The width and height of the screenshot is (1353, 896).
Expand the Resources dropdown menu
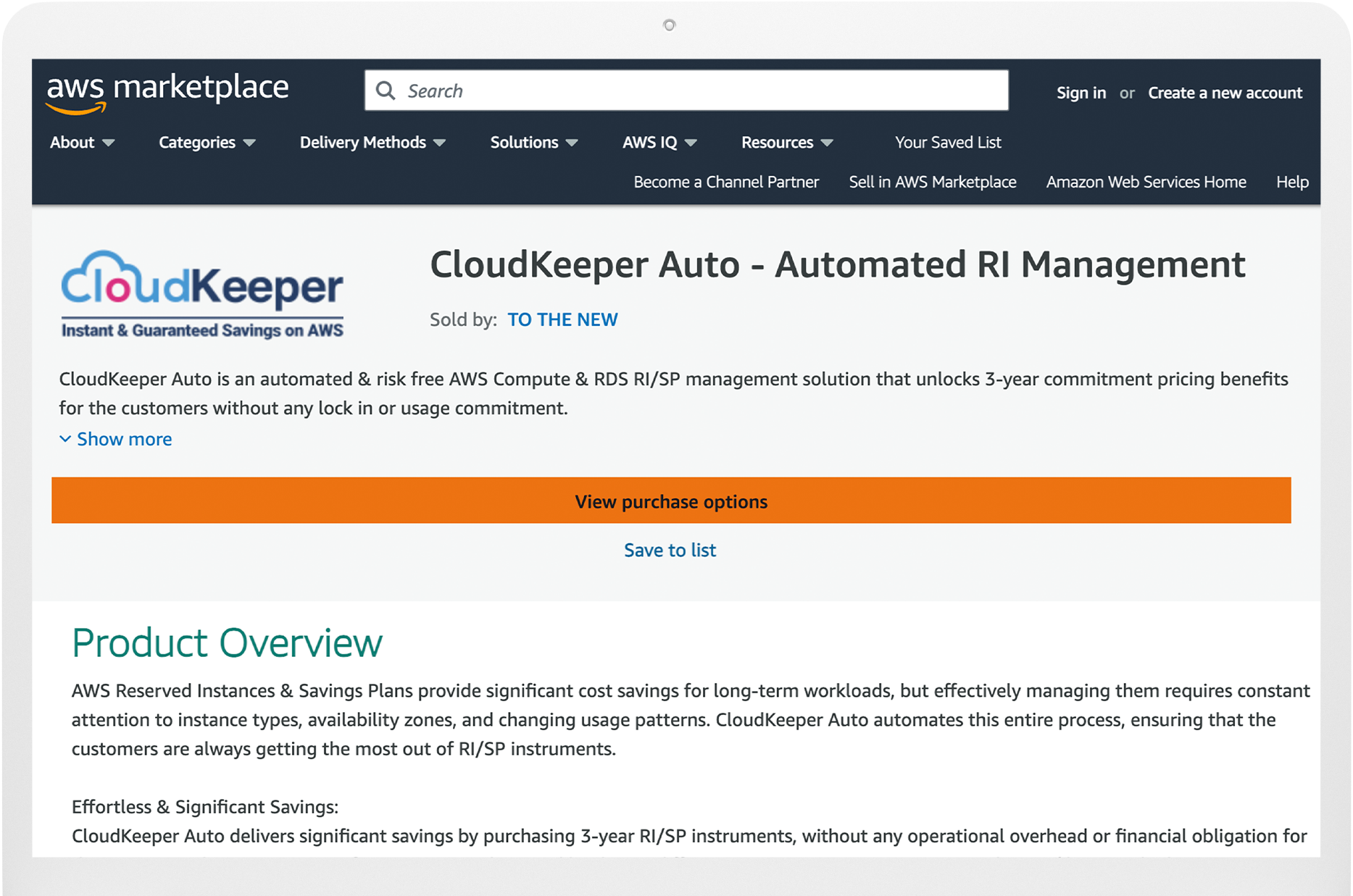pyautogui.click(x=787, y=142)
